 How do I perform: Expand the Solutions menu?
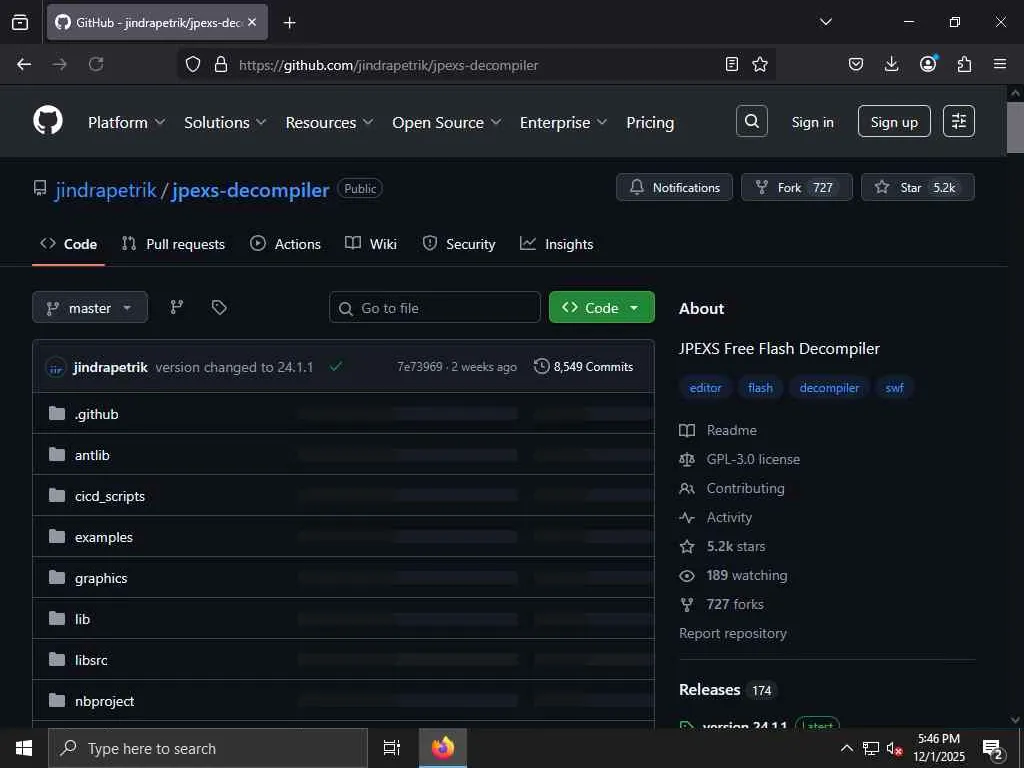(225, 122)
